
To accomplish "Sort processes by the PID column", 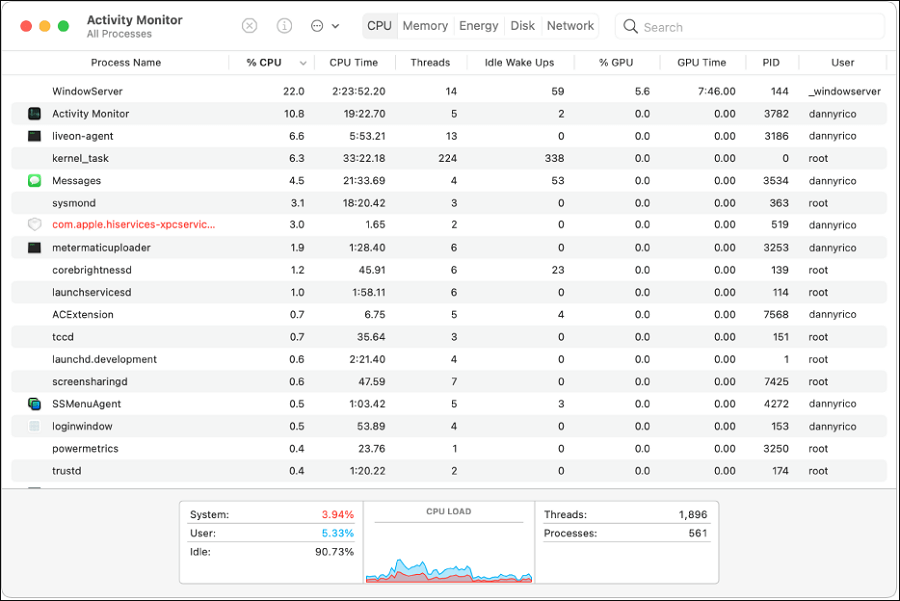I will click(771, 62).
